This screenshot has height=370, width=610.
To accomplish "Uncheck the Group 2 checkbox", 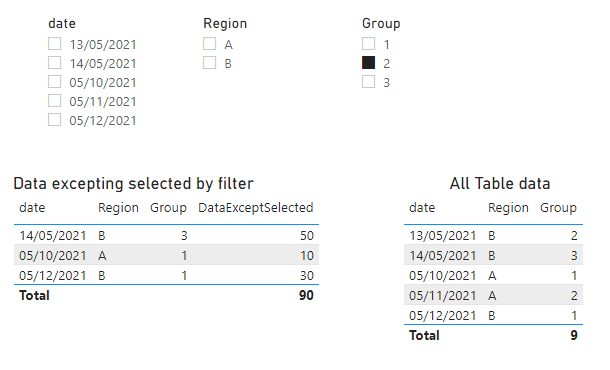I will pos(368,63).
